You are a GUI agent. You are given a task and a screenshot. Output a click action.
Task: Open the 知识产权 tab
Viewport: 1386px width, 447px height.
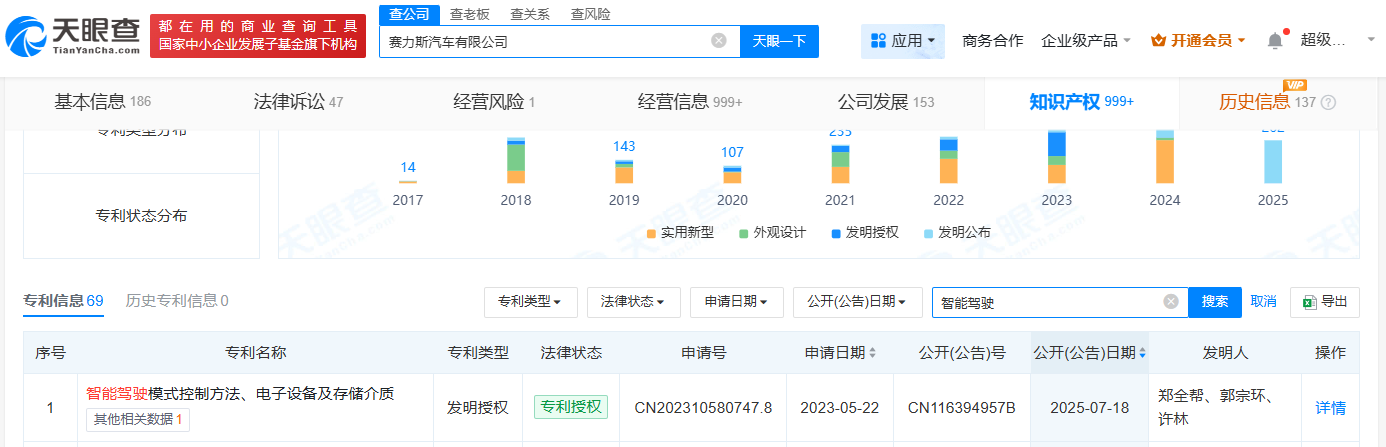pyautogui.click(x=1082, y=102)
